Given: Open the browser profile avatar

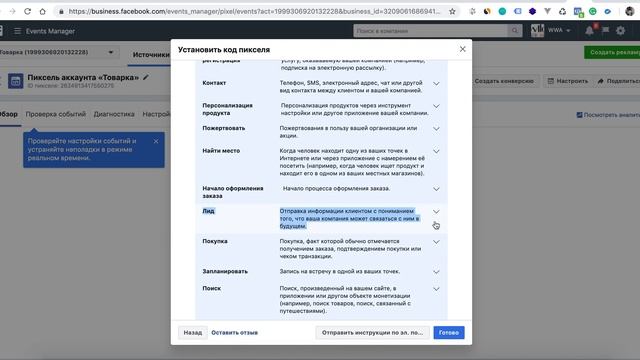Looking at the screenshot, I should pyautogui.click(x=629, y=11).
